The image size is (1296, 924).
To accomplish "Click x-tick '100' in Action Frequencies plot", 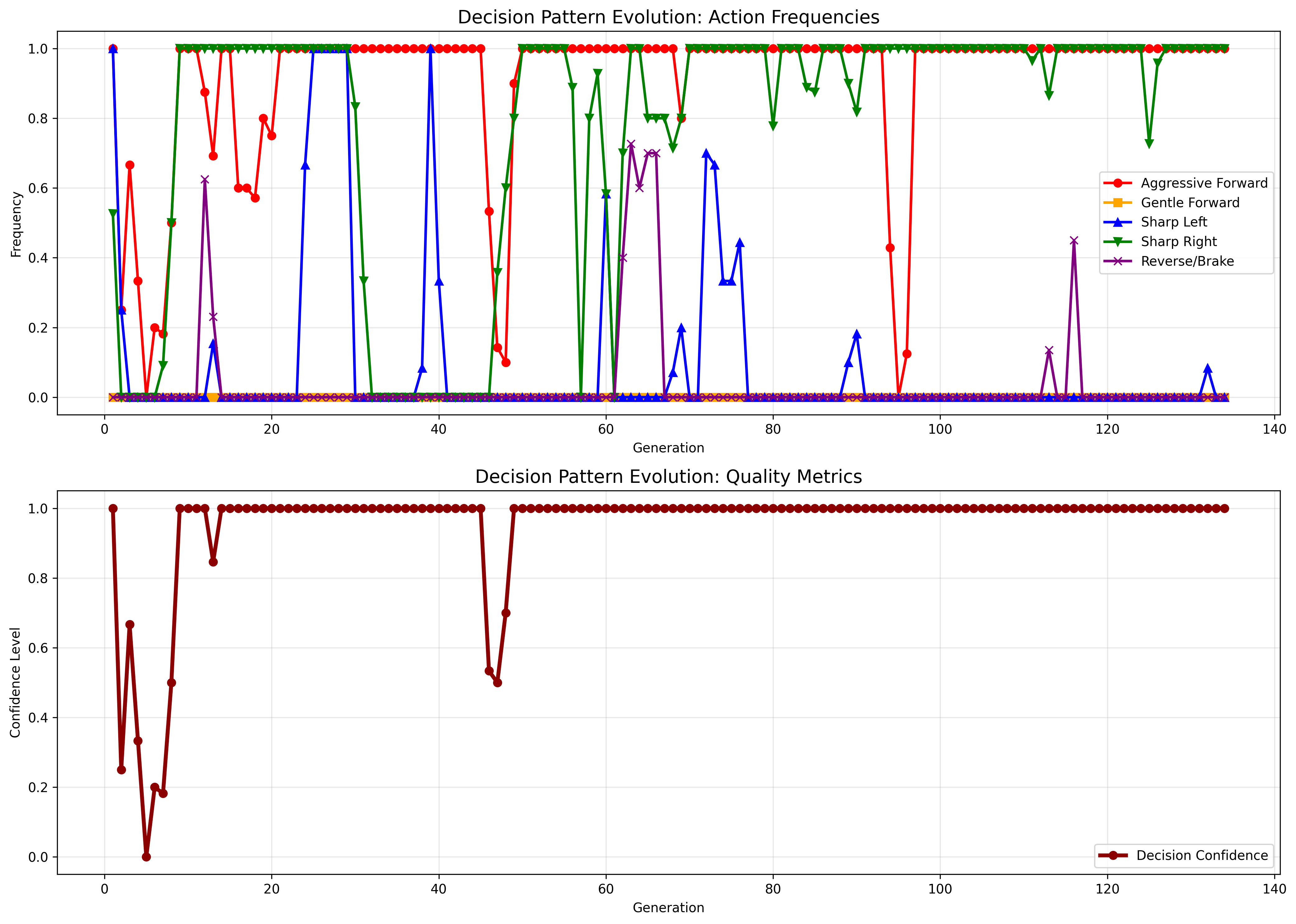I will click(x=940, y=430).
